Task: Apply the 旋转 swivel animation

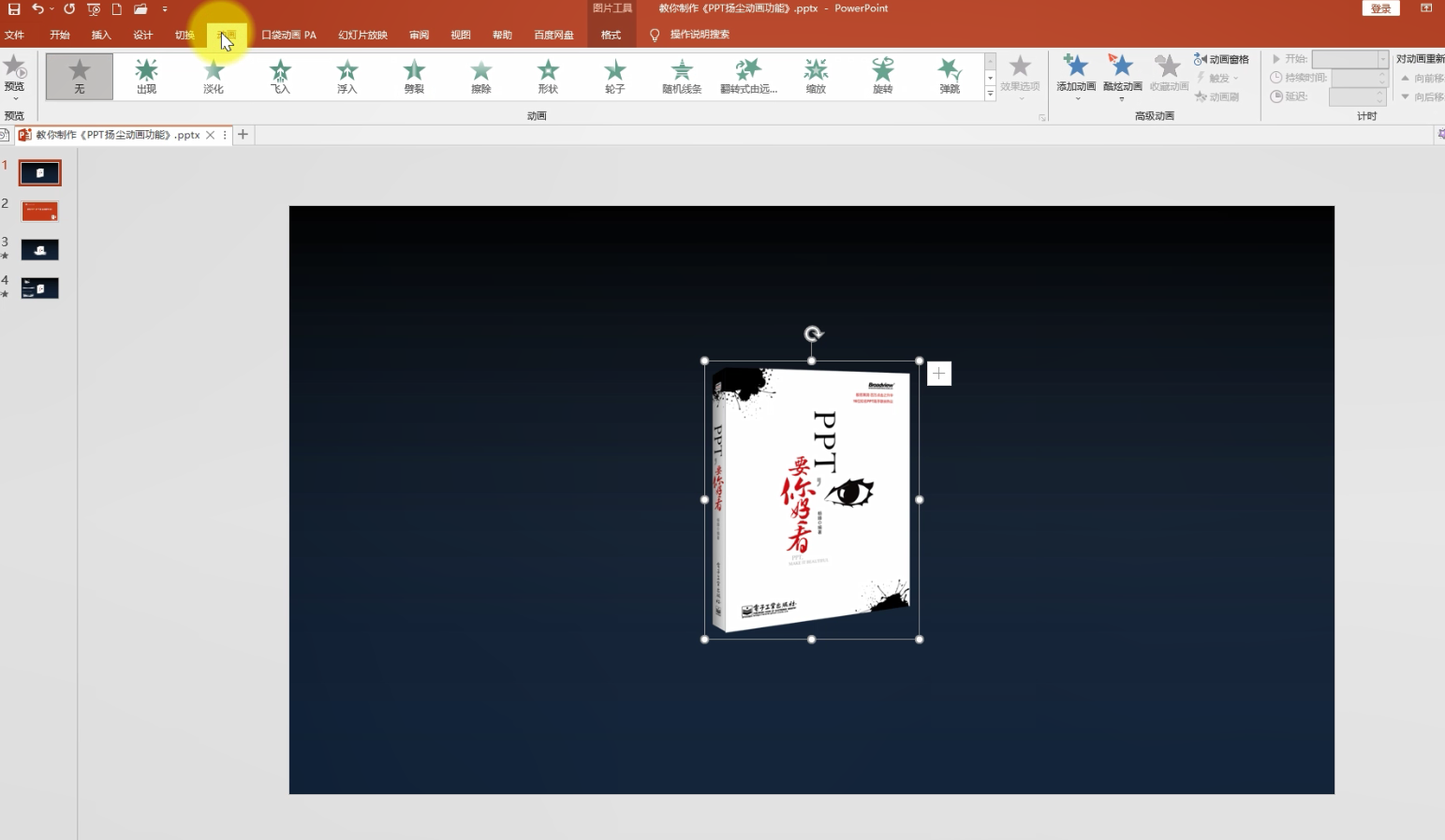Action: pos(882,76)
